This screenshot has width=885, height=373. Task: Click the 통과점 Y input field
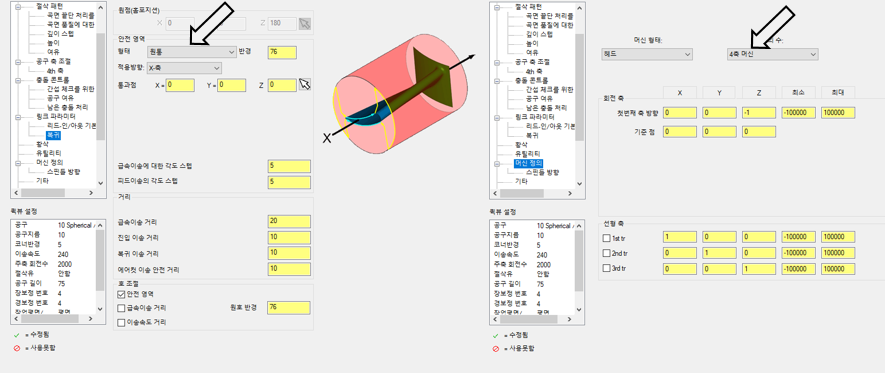[231, 85]
